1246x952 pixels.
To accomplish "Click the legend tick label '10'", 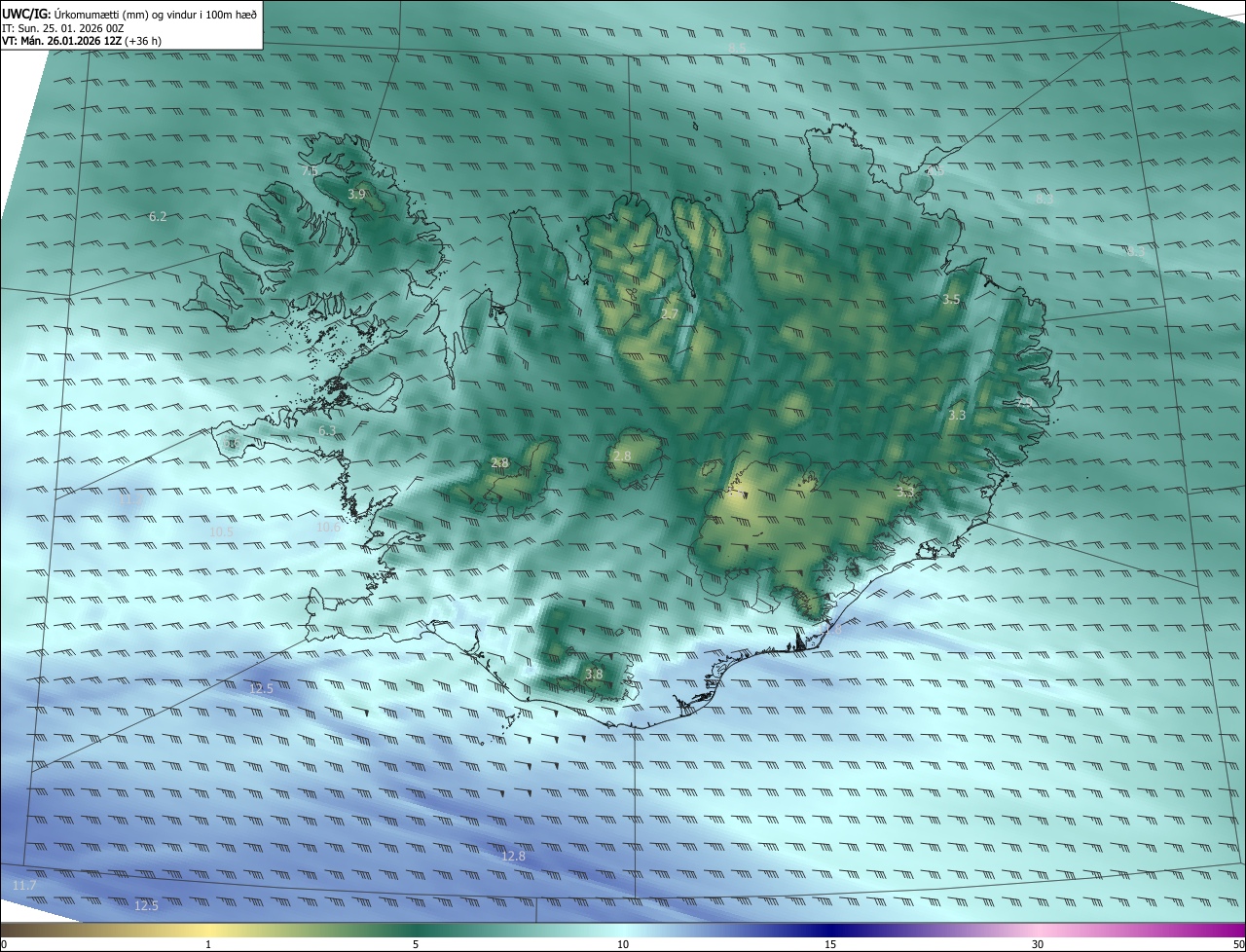I will (623, 944).
